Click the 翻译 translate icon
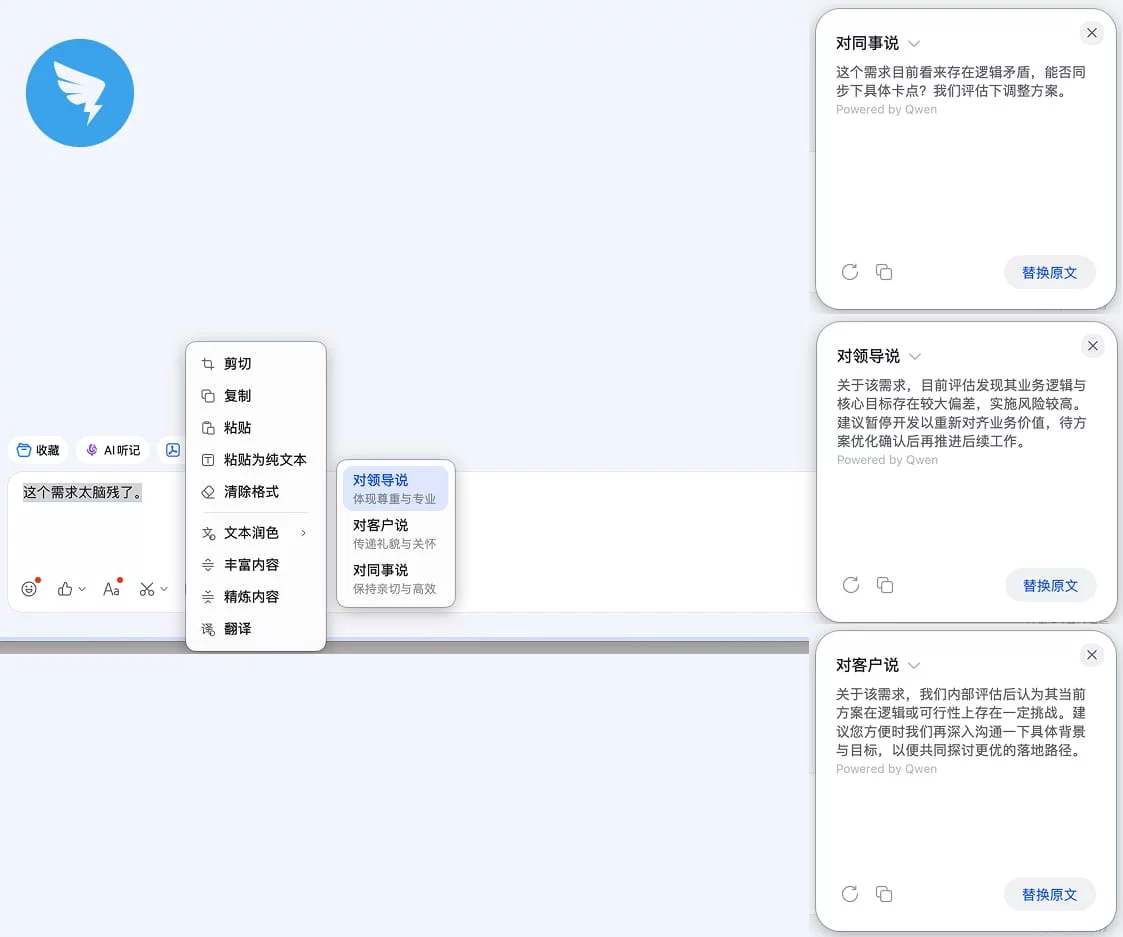 click(x=208, y=629)
